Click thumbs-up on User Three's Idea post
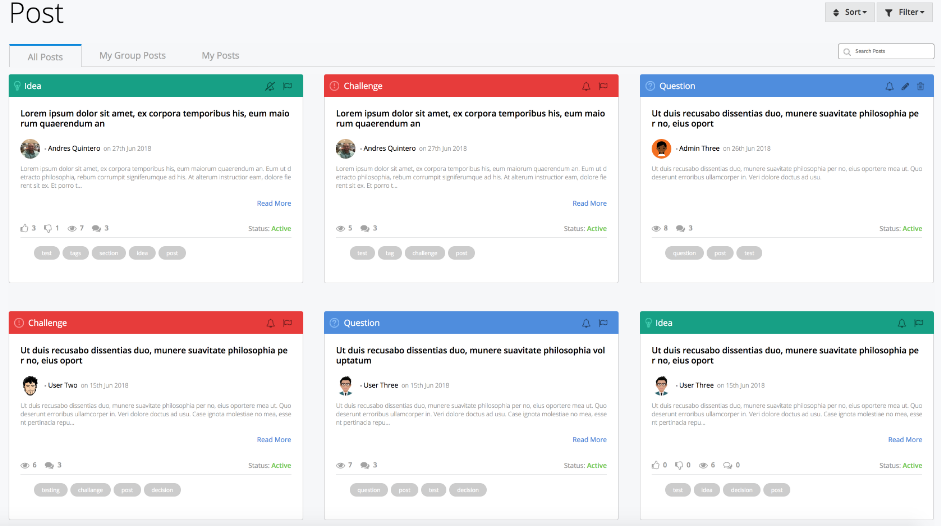 click(656, 465)
